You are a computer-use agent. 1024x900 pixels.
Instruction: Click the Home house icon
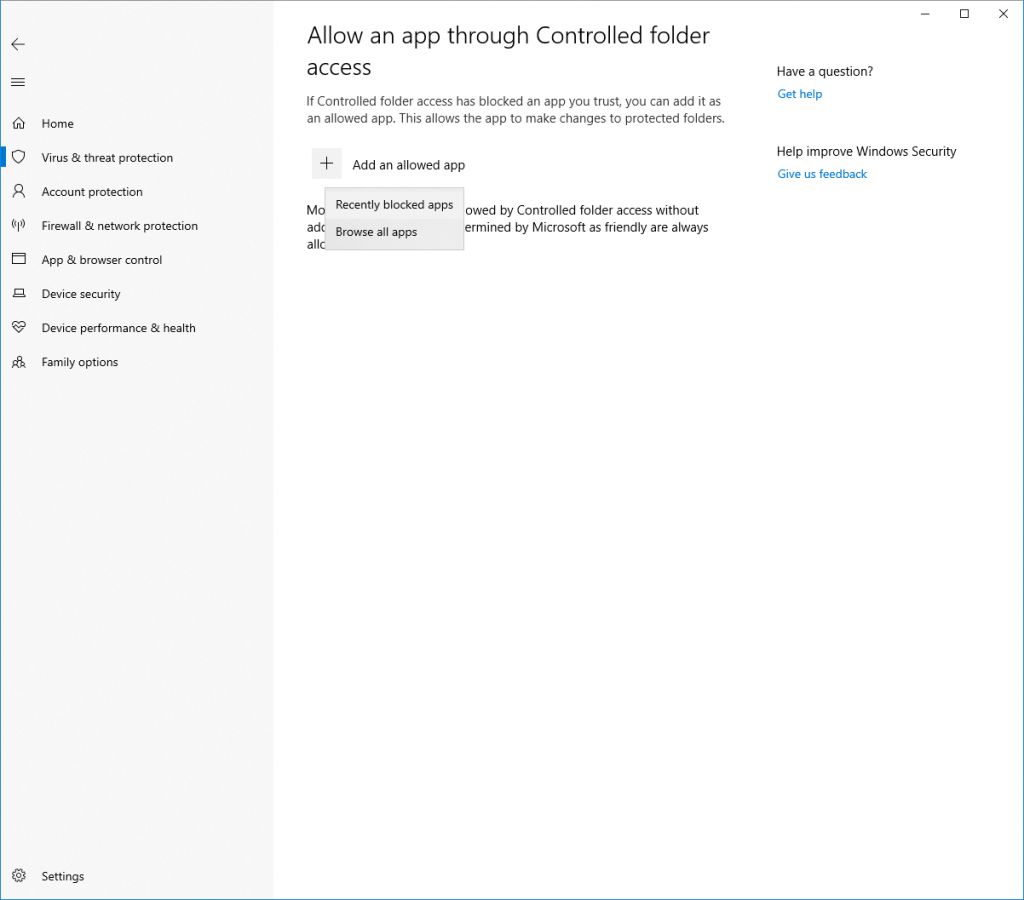(18, 124)
